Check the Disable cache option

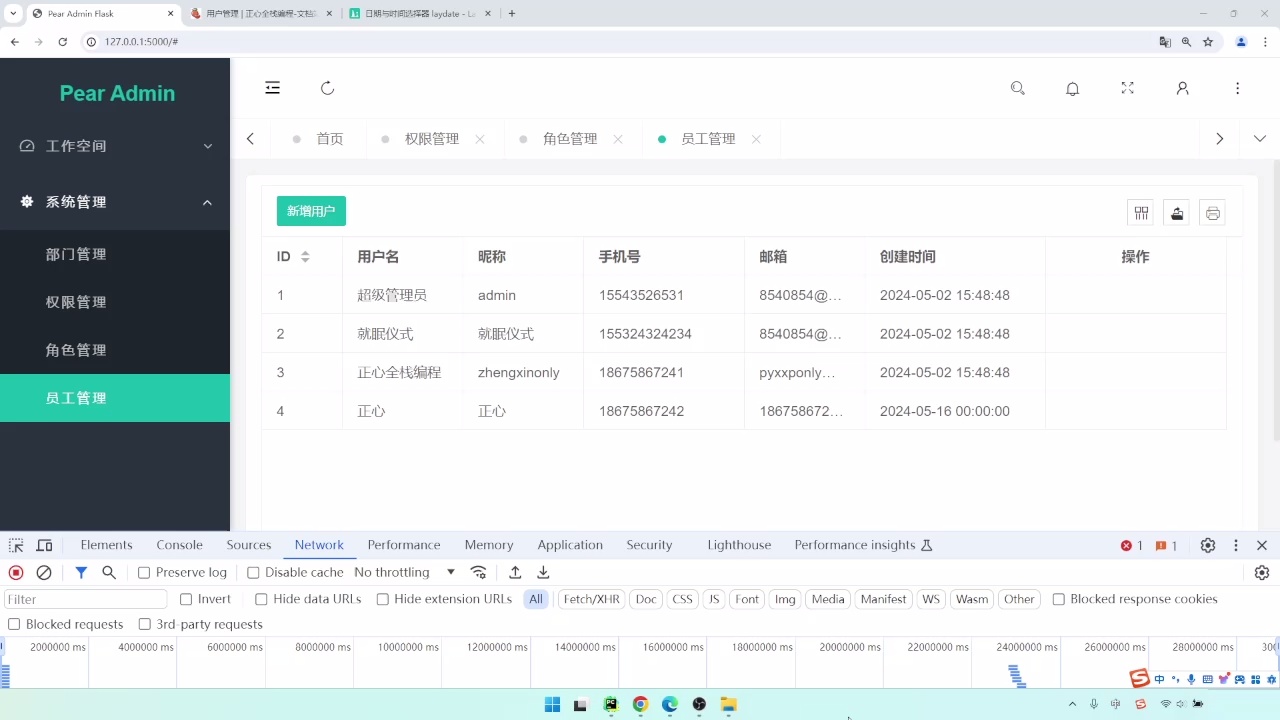click(253, 572)
